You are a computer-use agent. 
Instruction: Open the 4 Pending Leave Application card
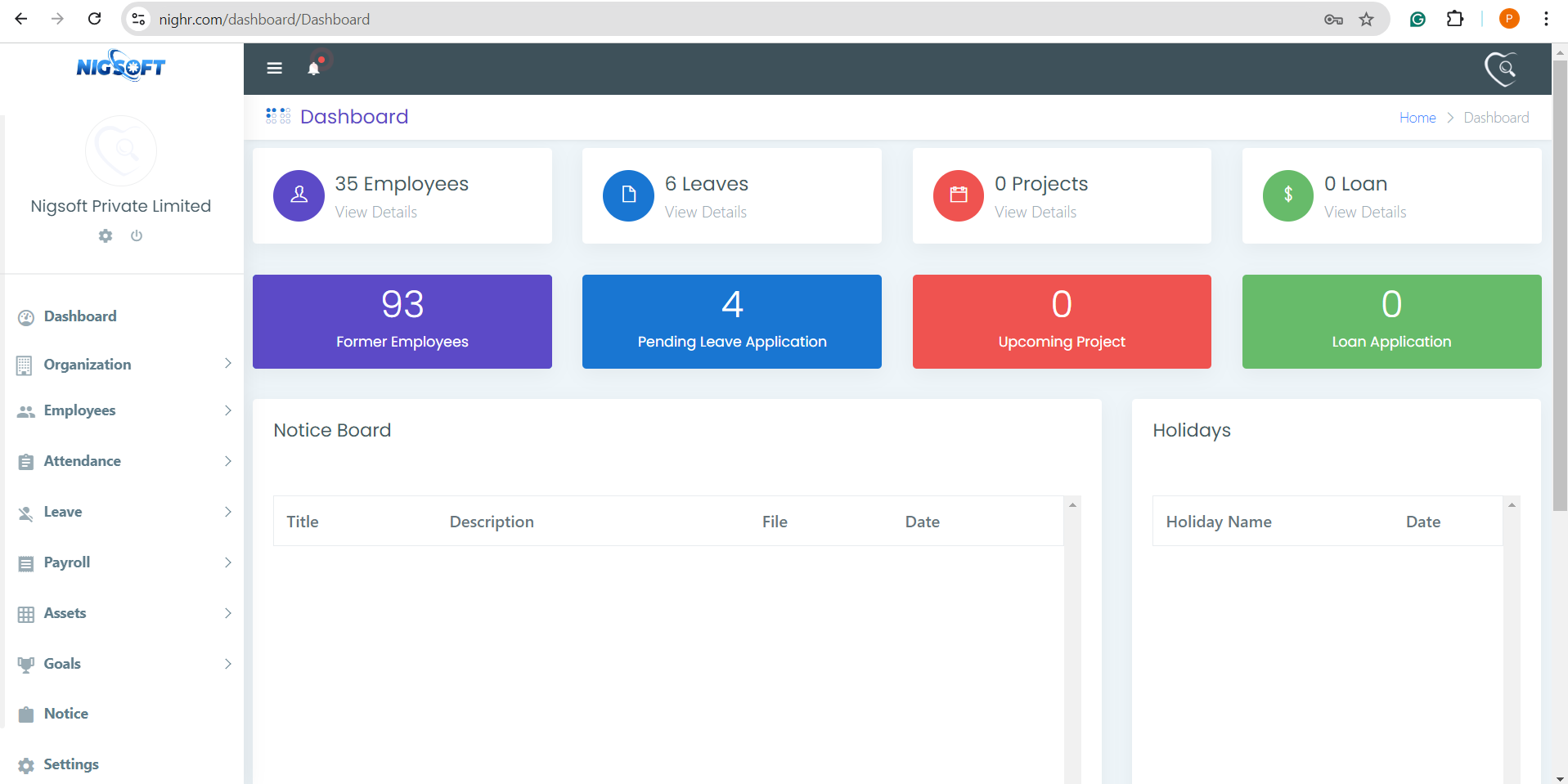tap(732, 321)
